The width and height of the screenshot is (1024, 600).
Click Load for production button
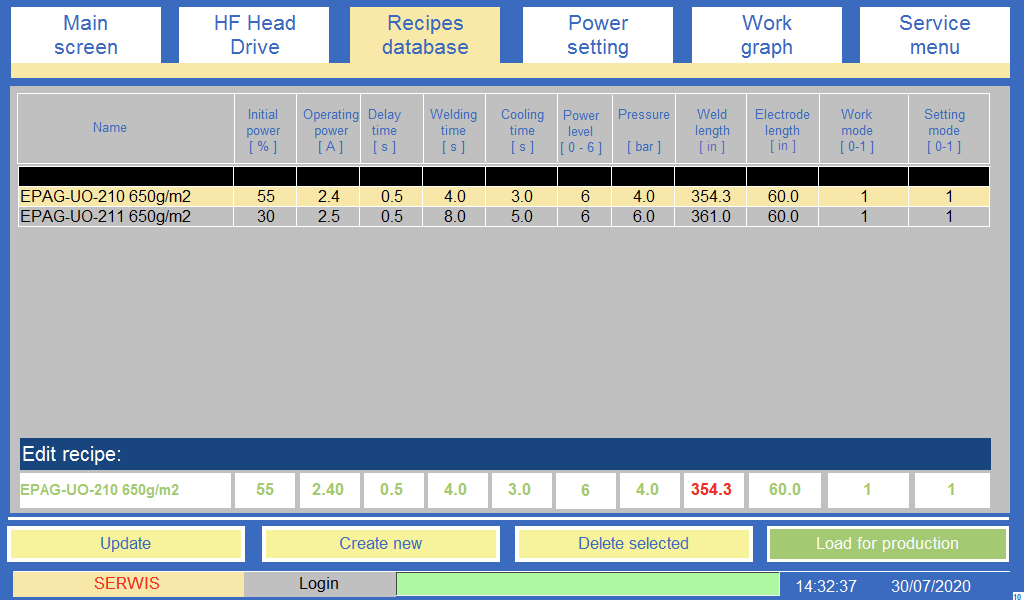tap(887, 544)
